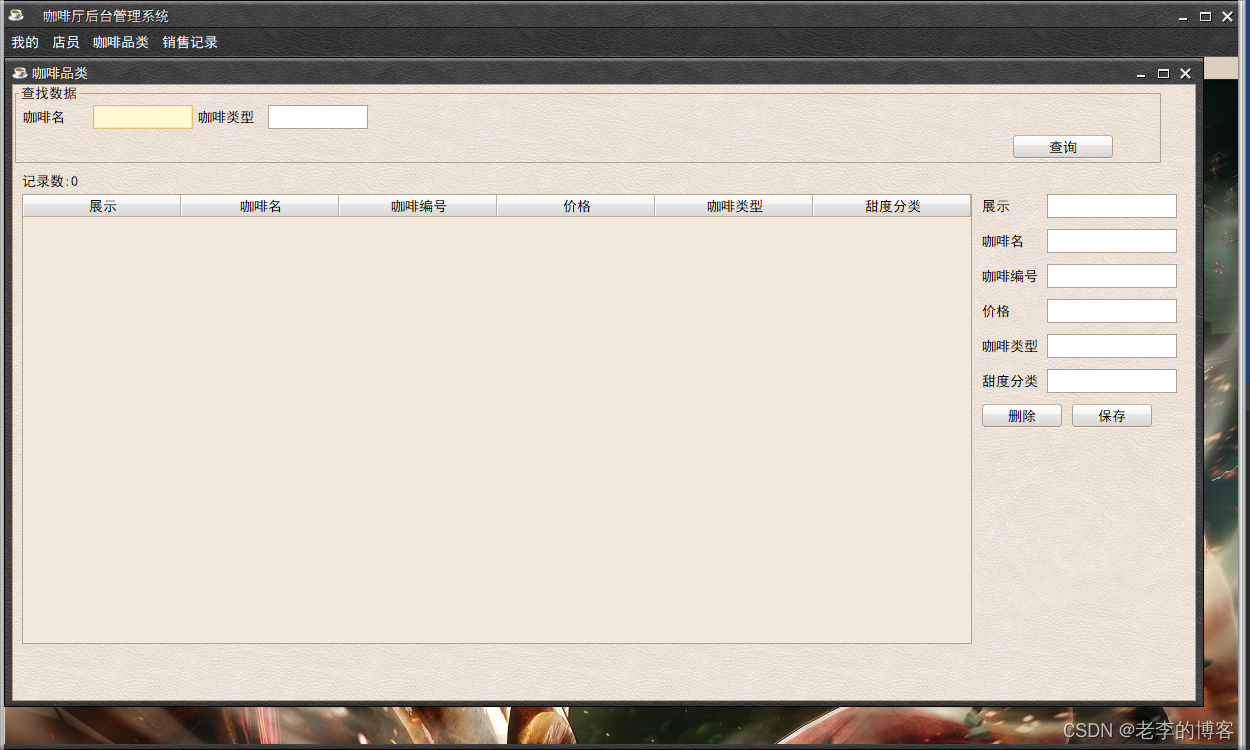1250x750 pixels.
Task: Click the 删除 button
Action: tap(1021, 415)
